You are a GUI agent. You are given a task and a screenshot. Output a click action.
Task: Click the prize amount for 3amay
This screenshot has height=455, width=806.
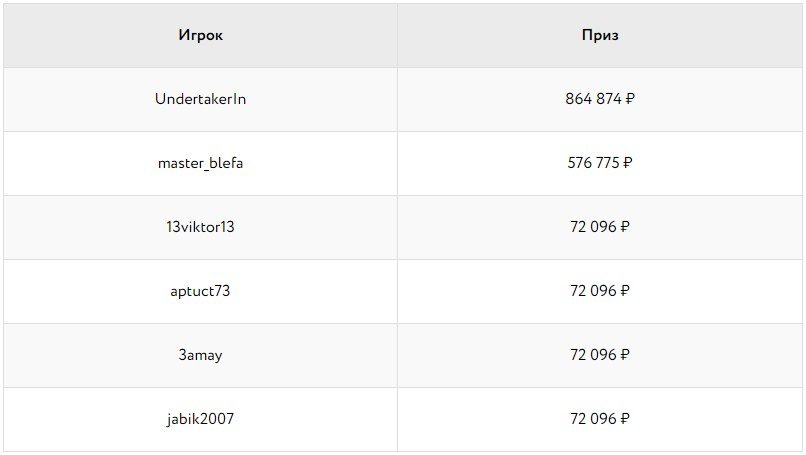point(593,355)
